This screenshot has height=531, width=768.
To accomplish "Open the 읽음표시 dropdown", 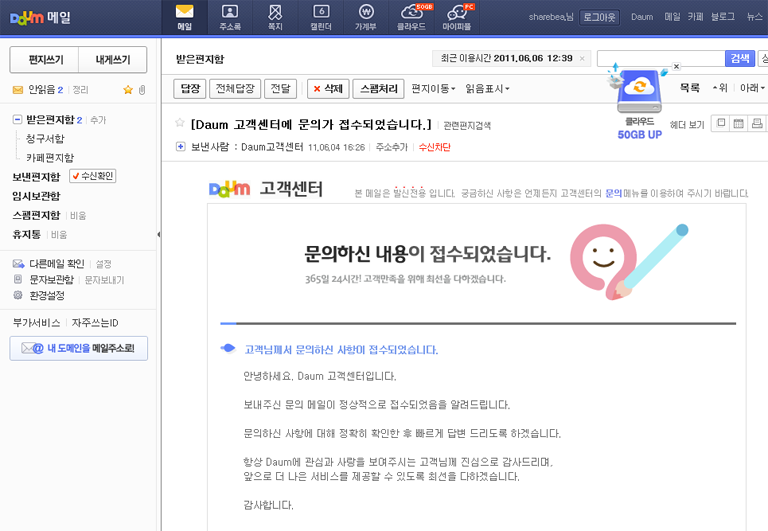I will pos(487,89).
